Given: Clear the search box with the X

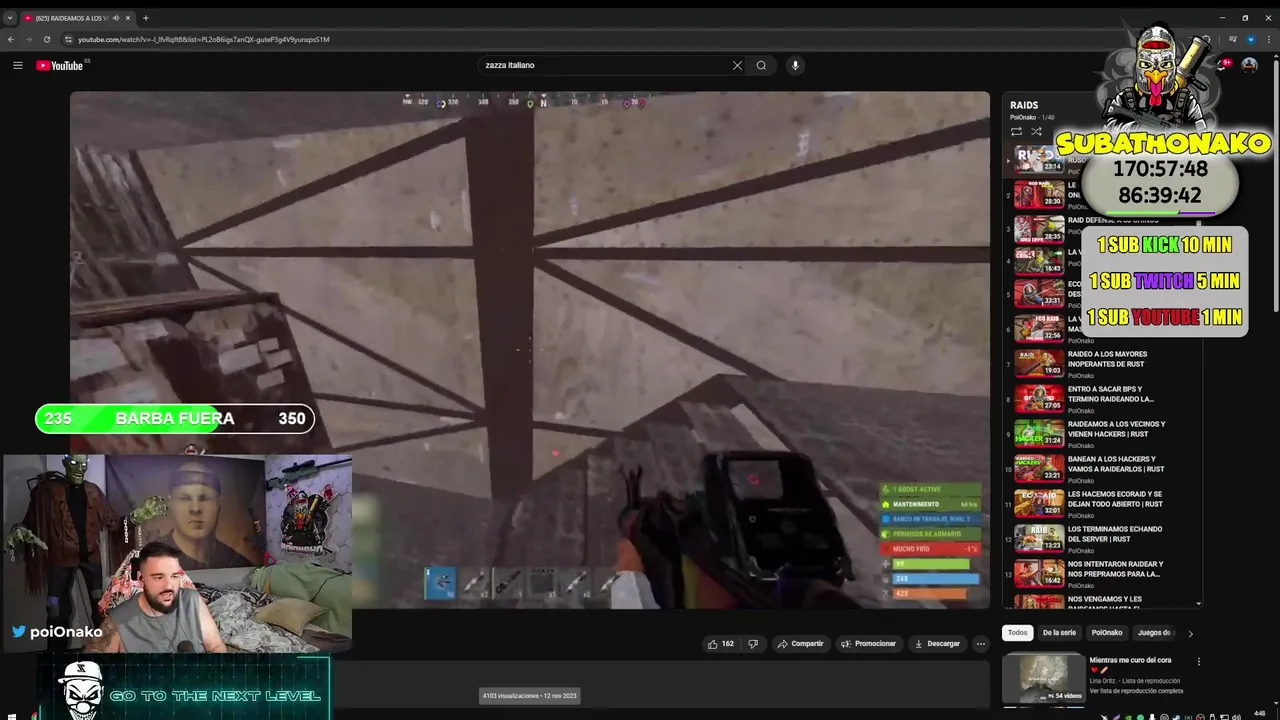Looking at the screenshot, I should [737, 65].
